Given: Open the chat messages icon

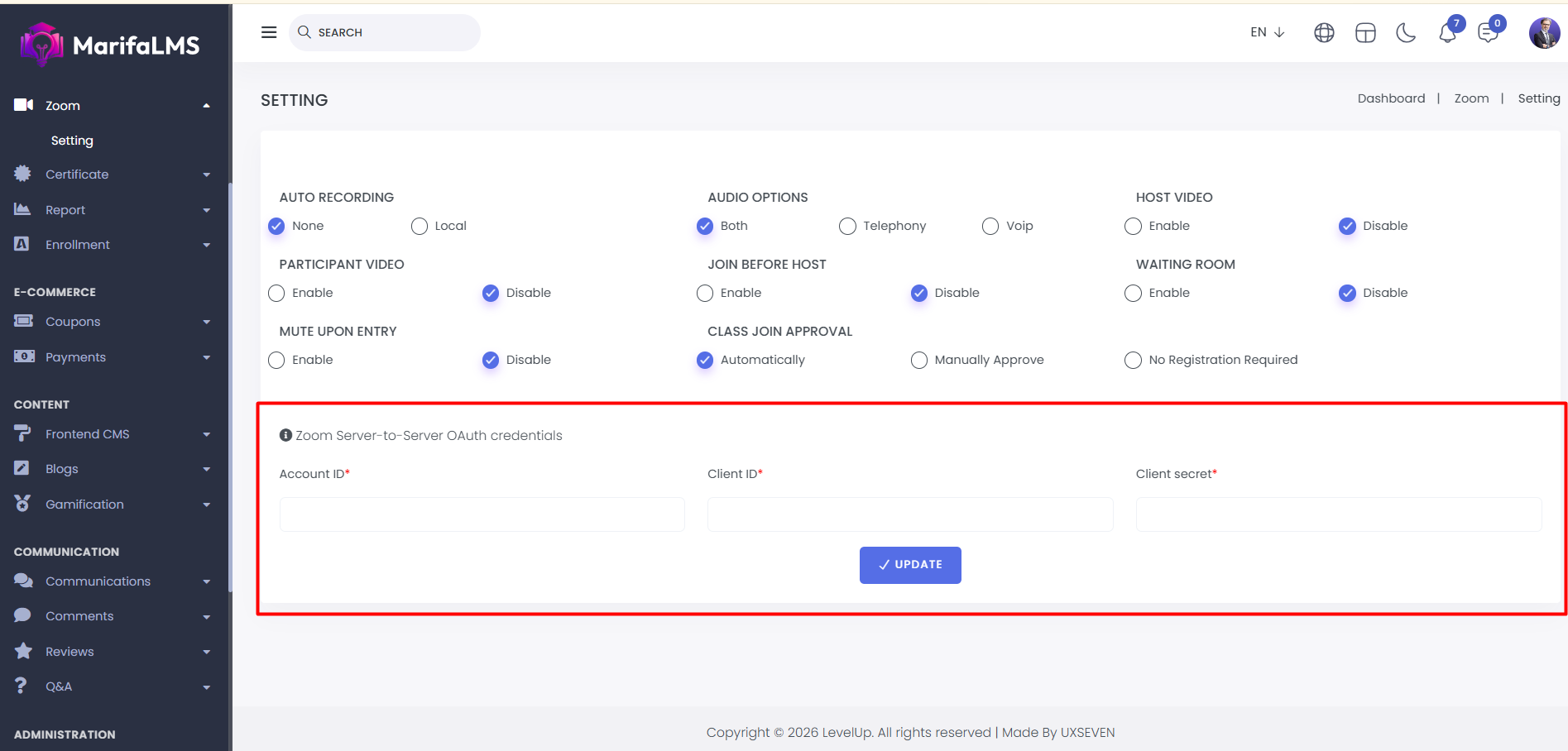Looking at the screenshot, I should click(x=1488, y=33).
